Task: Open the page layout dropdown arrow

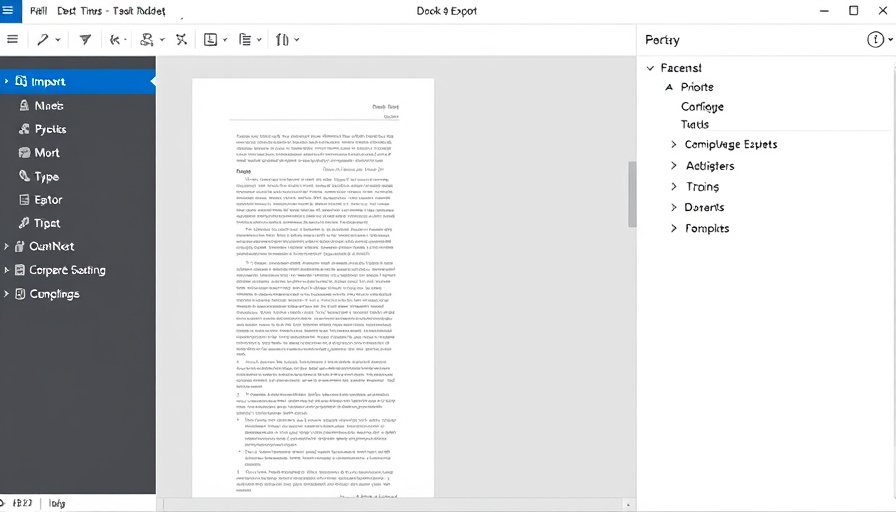Action: click(225, 40)
